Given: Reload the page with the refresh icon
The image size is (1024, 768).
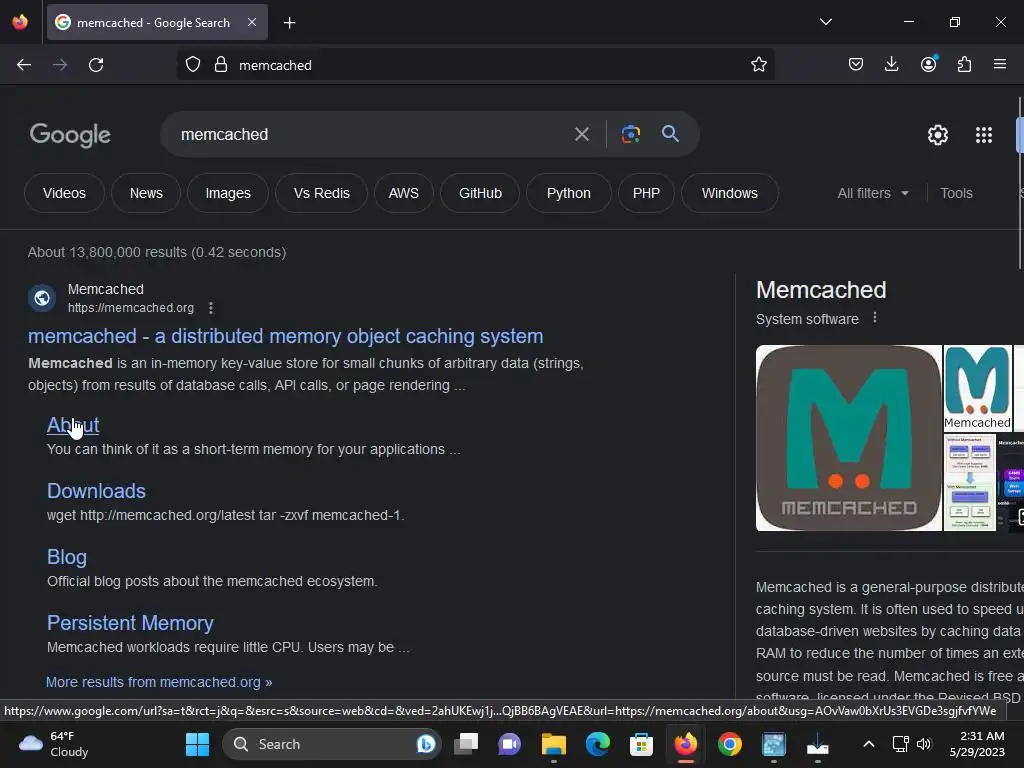Looking at the screenshot, I should [96, 65].
